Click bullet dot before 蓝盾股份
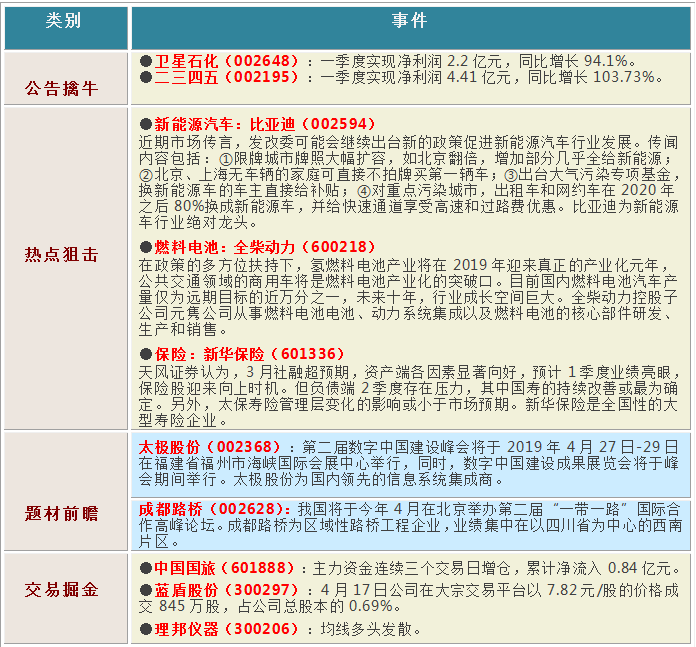696x647 pixels. tap(146, 590)
